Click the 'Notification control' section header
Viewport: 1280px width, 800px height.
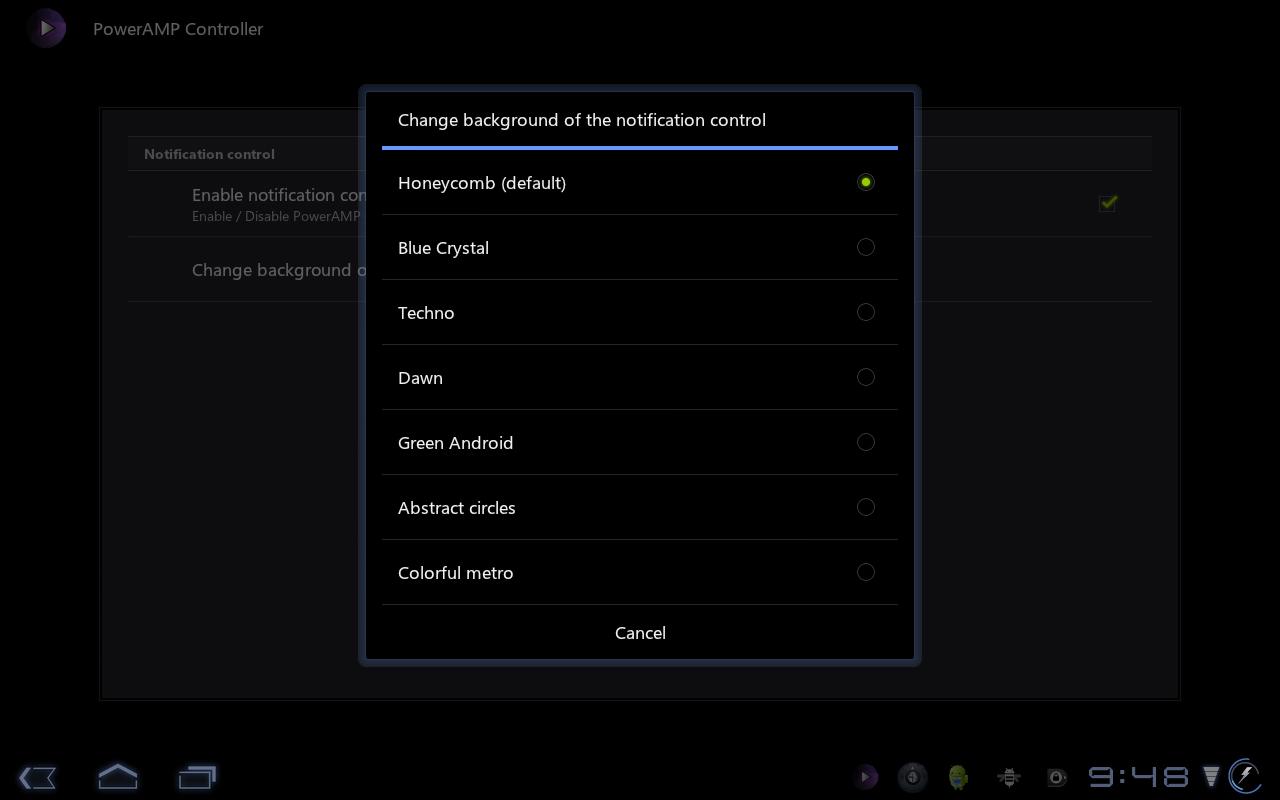tap(209, 154)
